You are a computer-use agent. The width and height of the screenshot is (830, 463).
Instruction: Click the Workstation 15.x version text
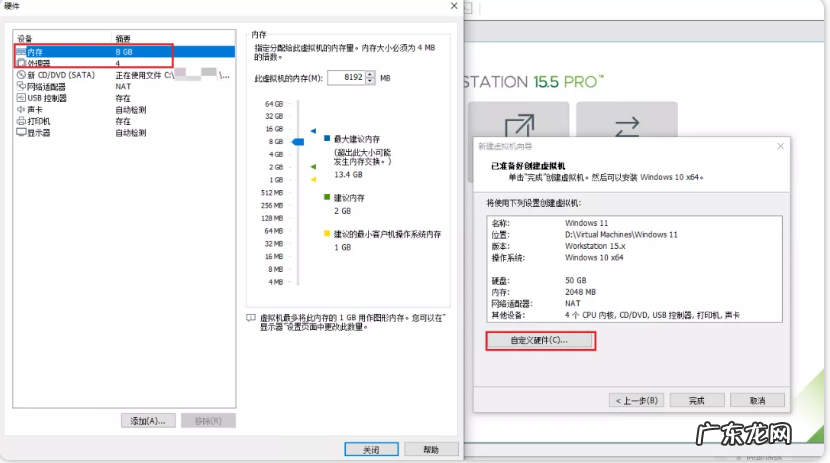(595, 246)
